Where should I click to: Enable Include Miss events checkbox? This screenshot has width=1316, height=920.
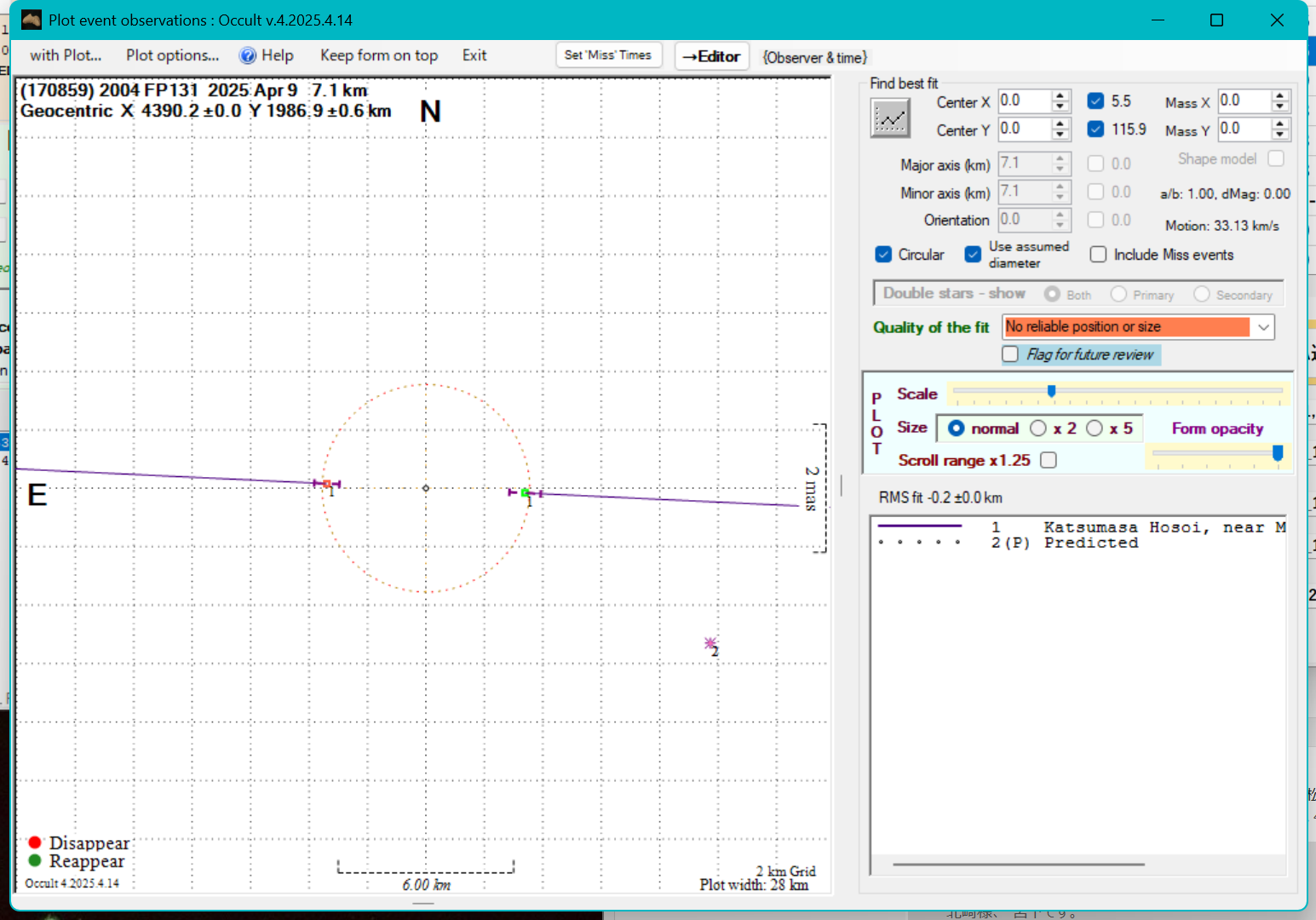(1099, 255)
